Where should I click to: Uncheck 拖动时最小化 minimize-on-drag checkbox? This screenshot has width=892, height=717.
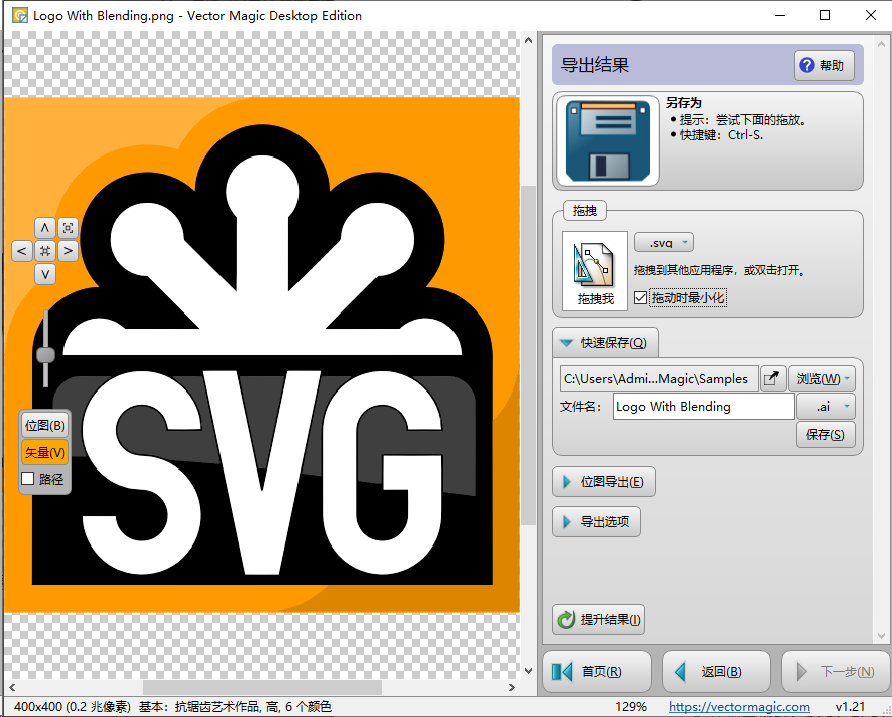tap(641, 298)
